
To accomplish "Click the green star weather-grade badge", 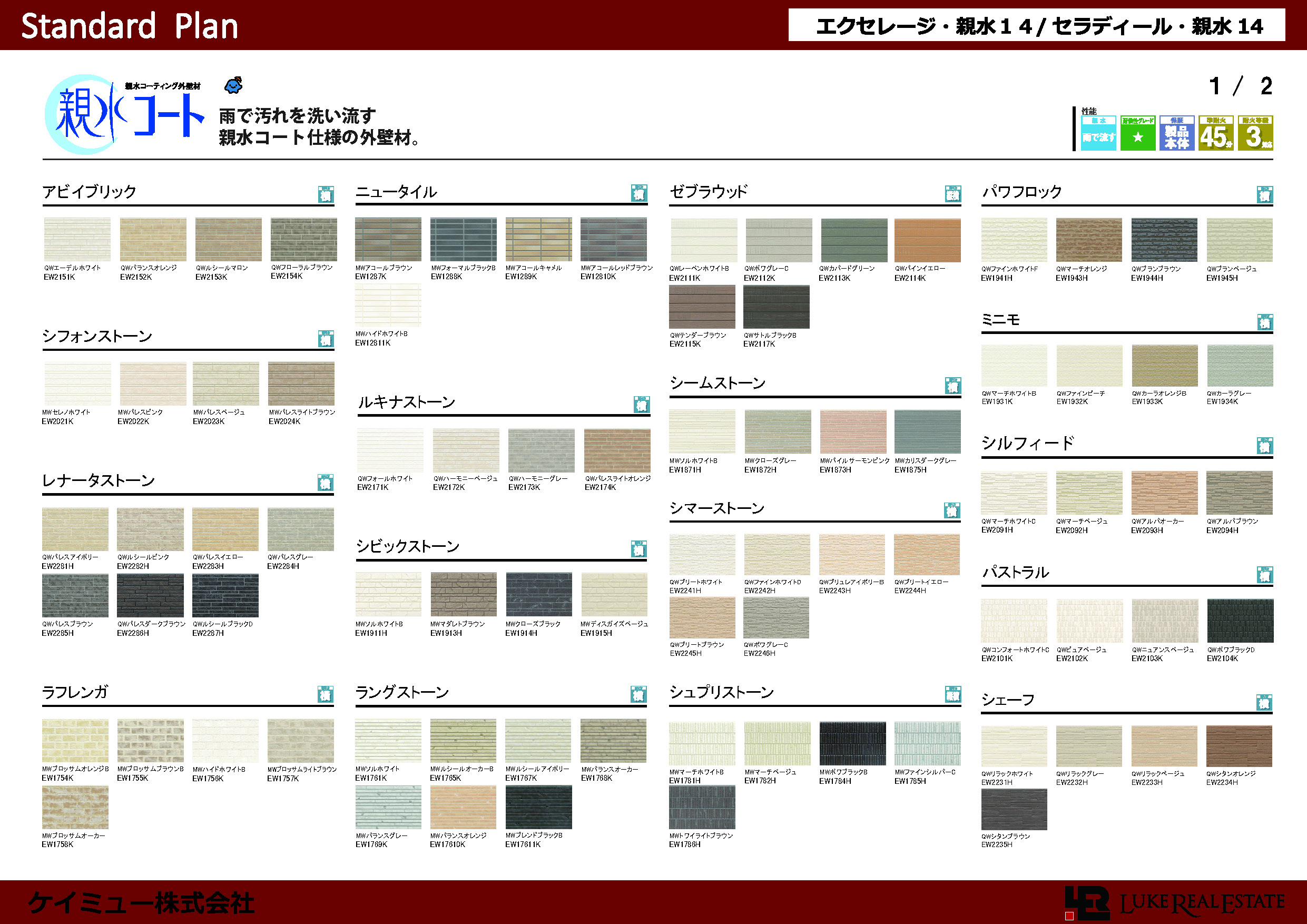I will (x=1137, y=133).
